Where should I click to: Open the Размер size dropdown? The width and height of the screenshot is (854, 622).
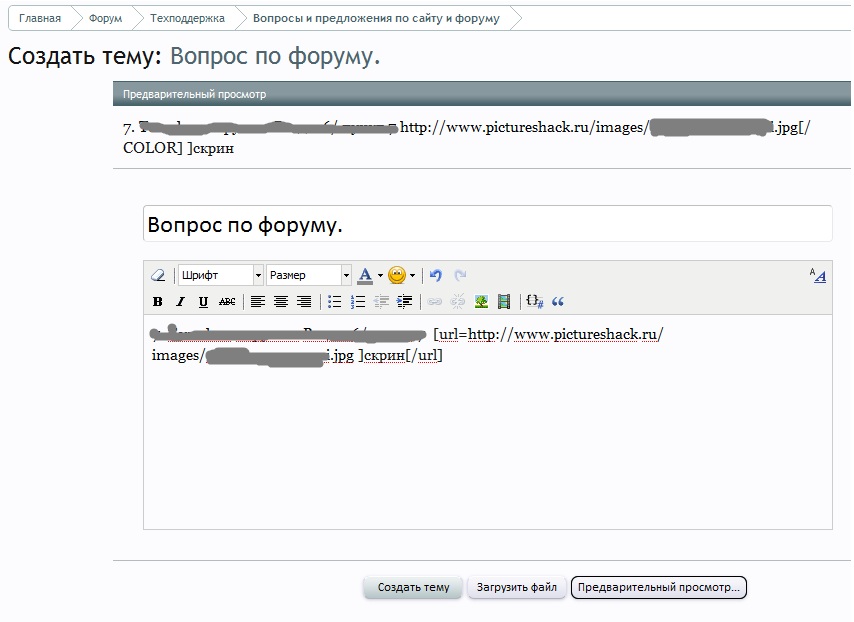[x=309, y=275]
